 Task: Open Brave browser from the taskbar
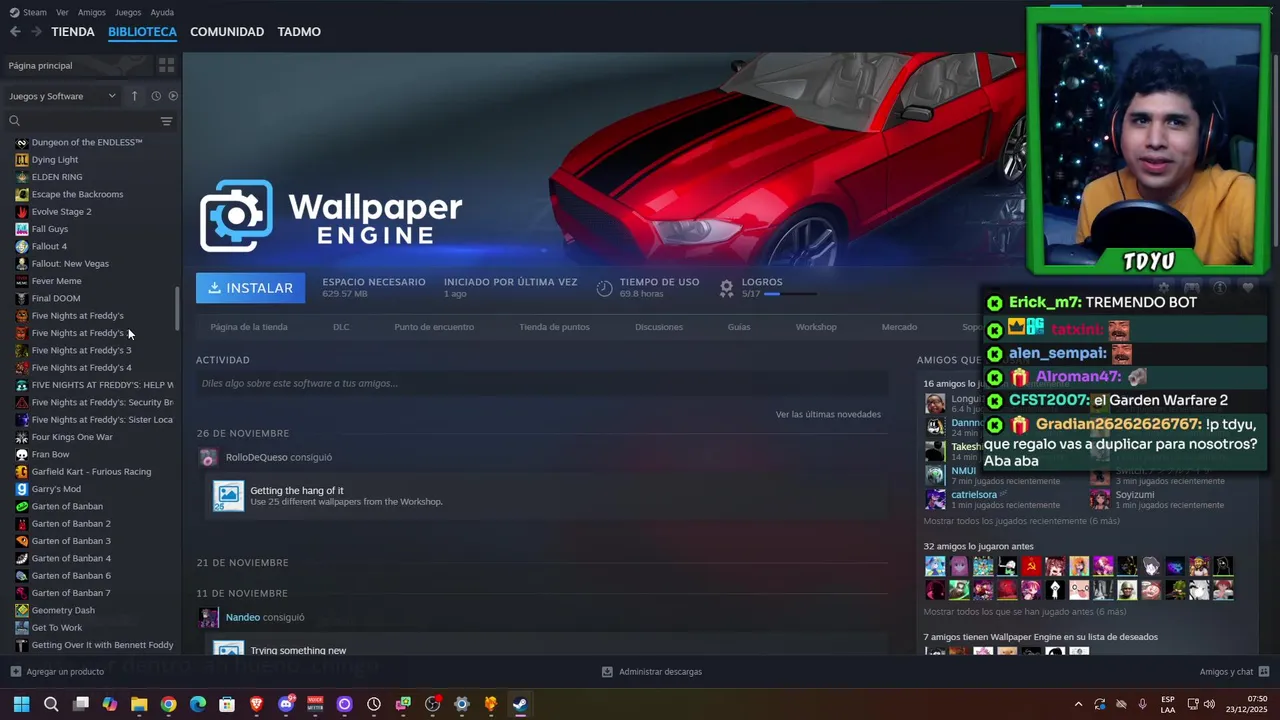257,704
